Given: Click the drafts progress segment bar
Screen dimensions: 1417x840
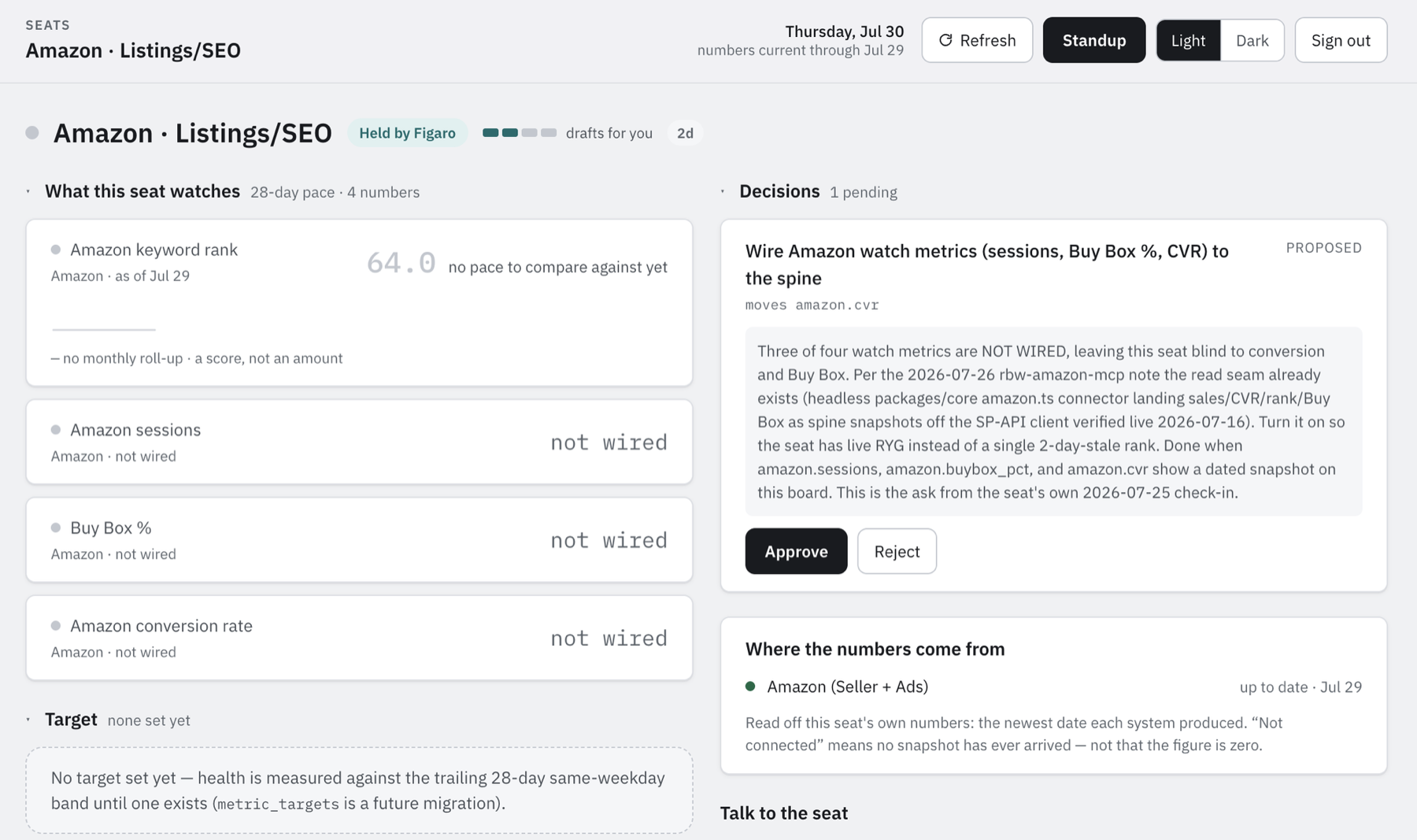Looking at the screenshot, I should tap(520, 132).
